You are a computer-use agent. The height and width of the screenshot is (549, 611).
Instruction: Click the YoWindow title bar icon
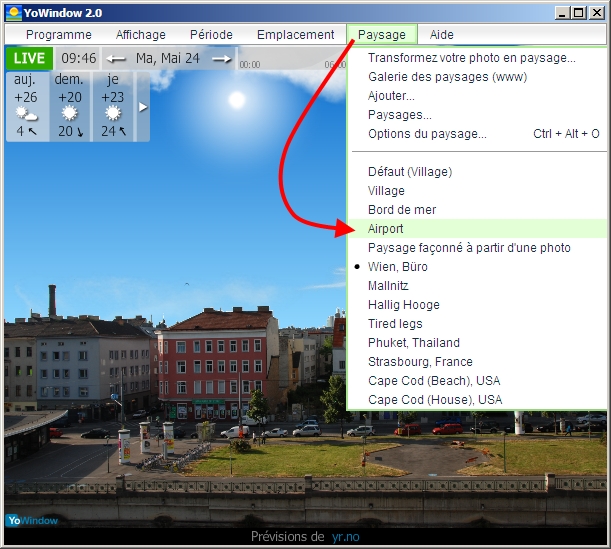point(14,13)
